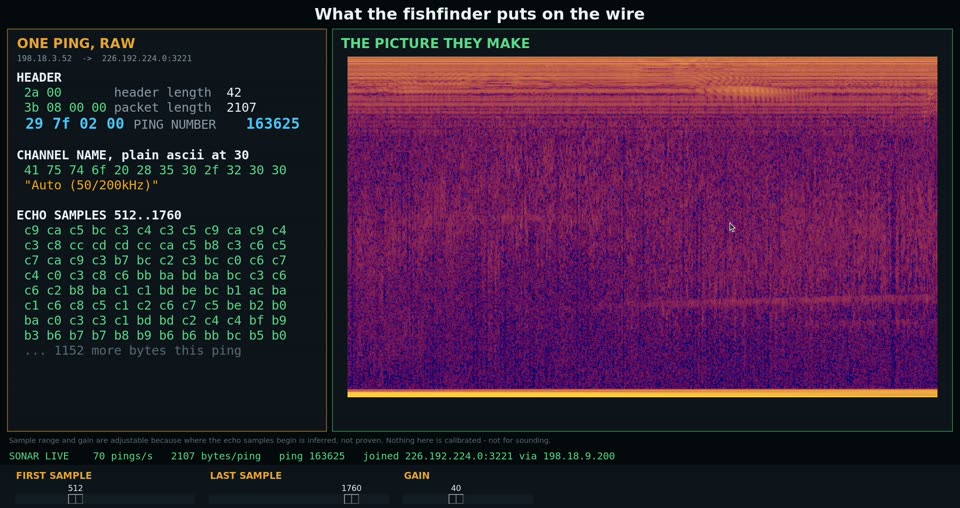The height and width of the screenshot is (508, 960).
Task: Click the sonar waterfall image
Action: (642, 227)
